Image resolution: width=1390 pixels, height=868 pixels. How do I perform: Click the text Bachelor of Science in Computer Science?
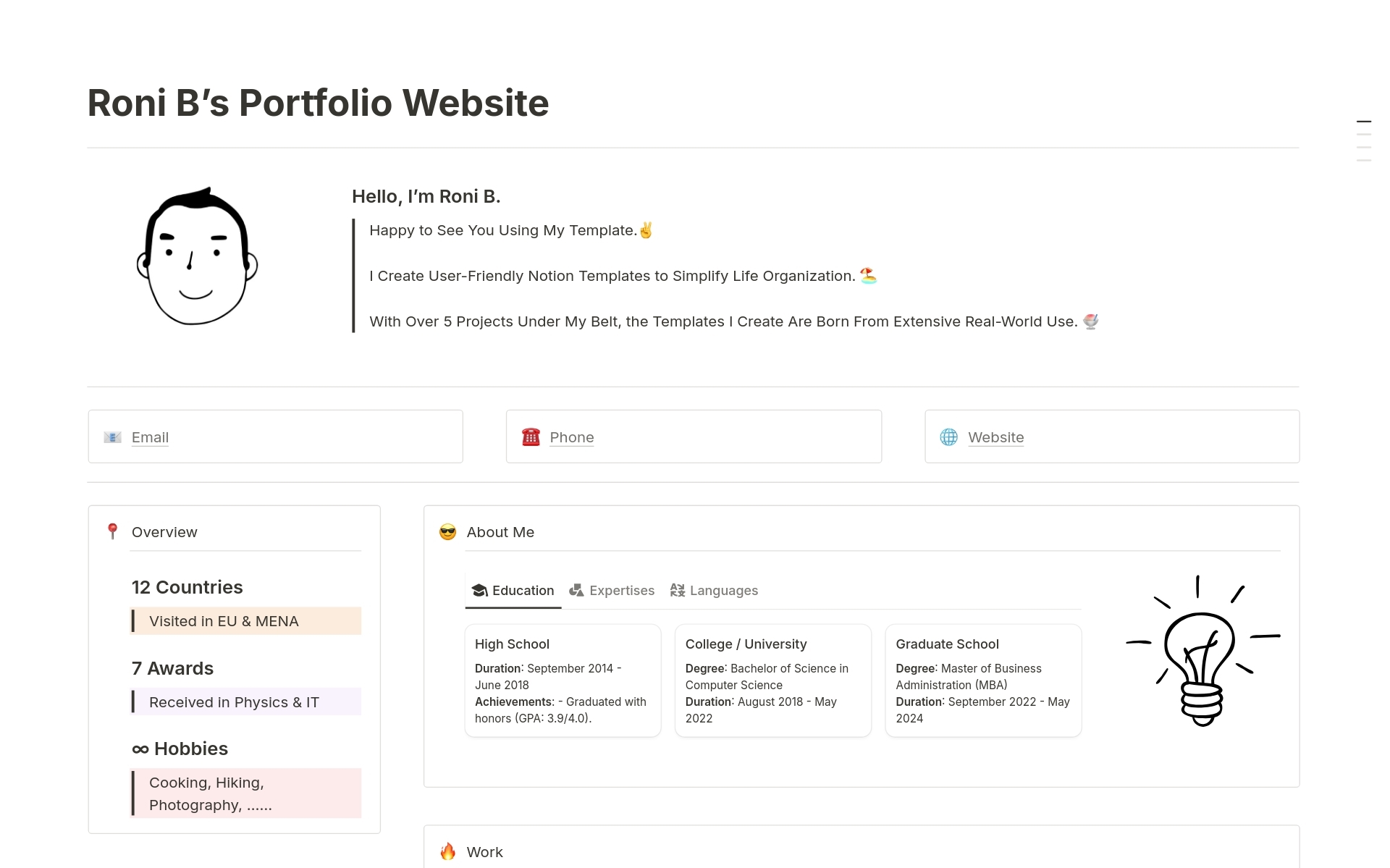[767, 677]
